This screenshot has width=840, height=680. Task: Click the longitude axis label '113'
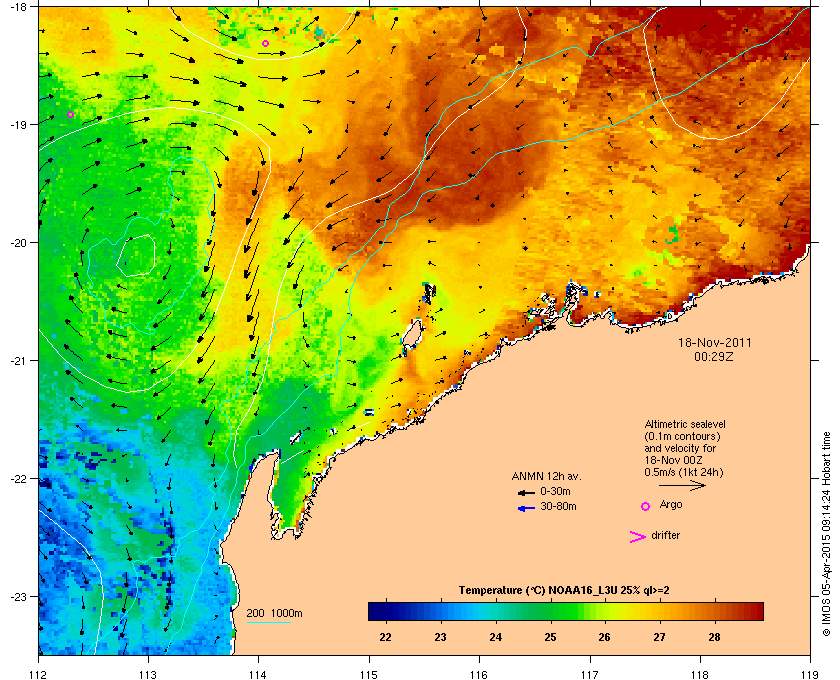(x=148, y=674)
